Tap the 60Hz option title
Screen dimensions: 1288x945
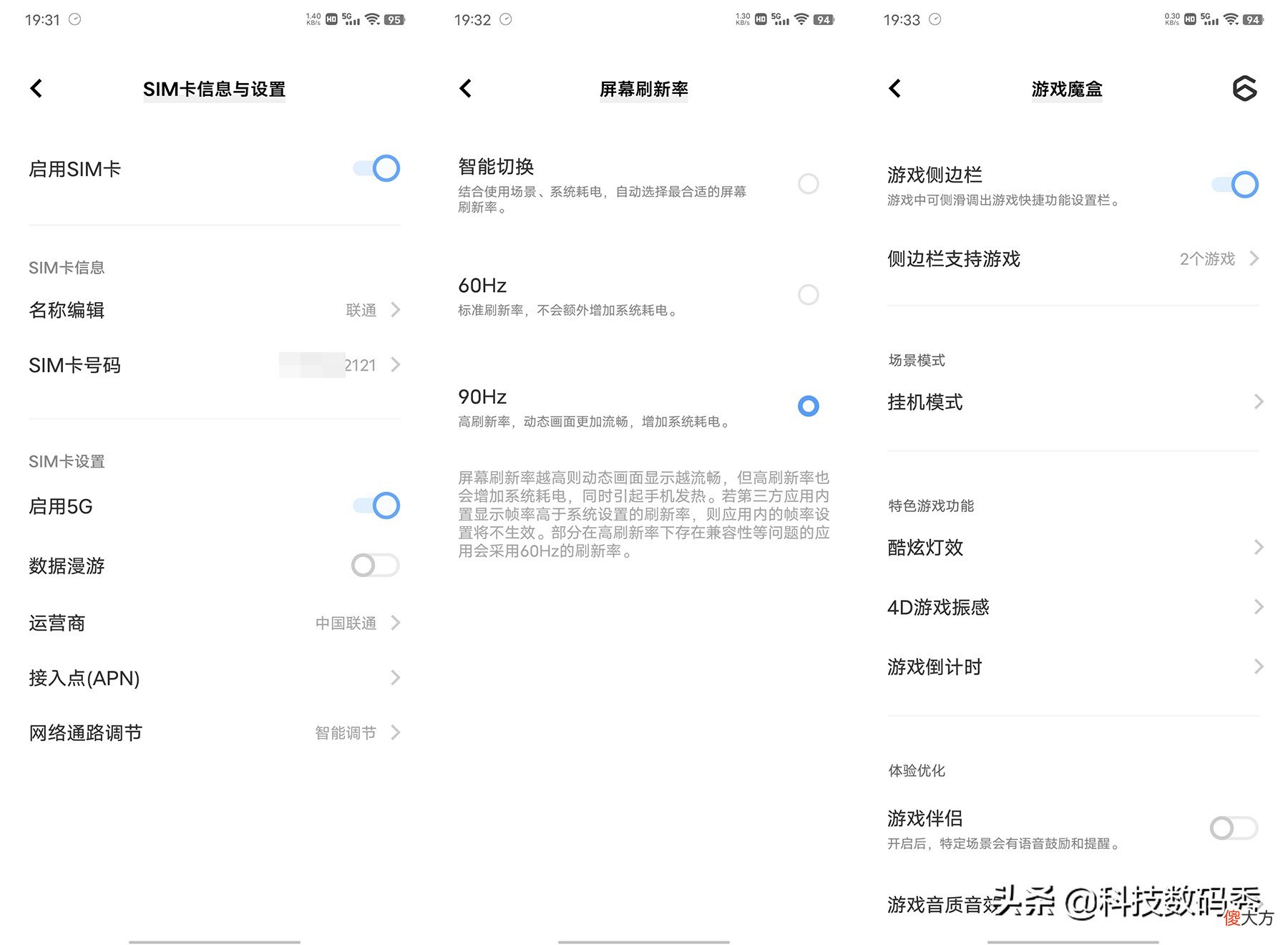[x=482, y=286]
